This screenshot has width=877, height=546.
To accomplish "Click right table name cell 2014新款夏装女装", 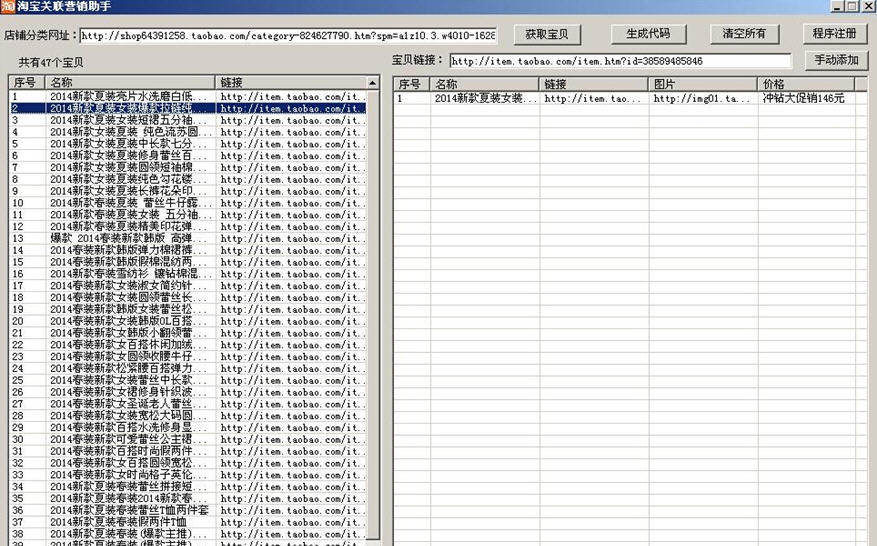I will [484, 98].
